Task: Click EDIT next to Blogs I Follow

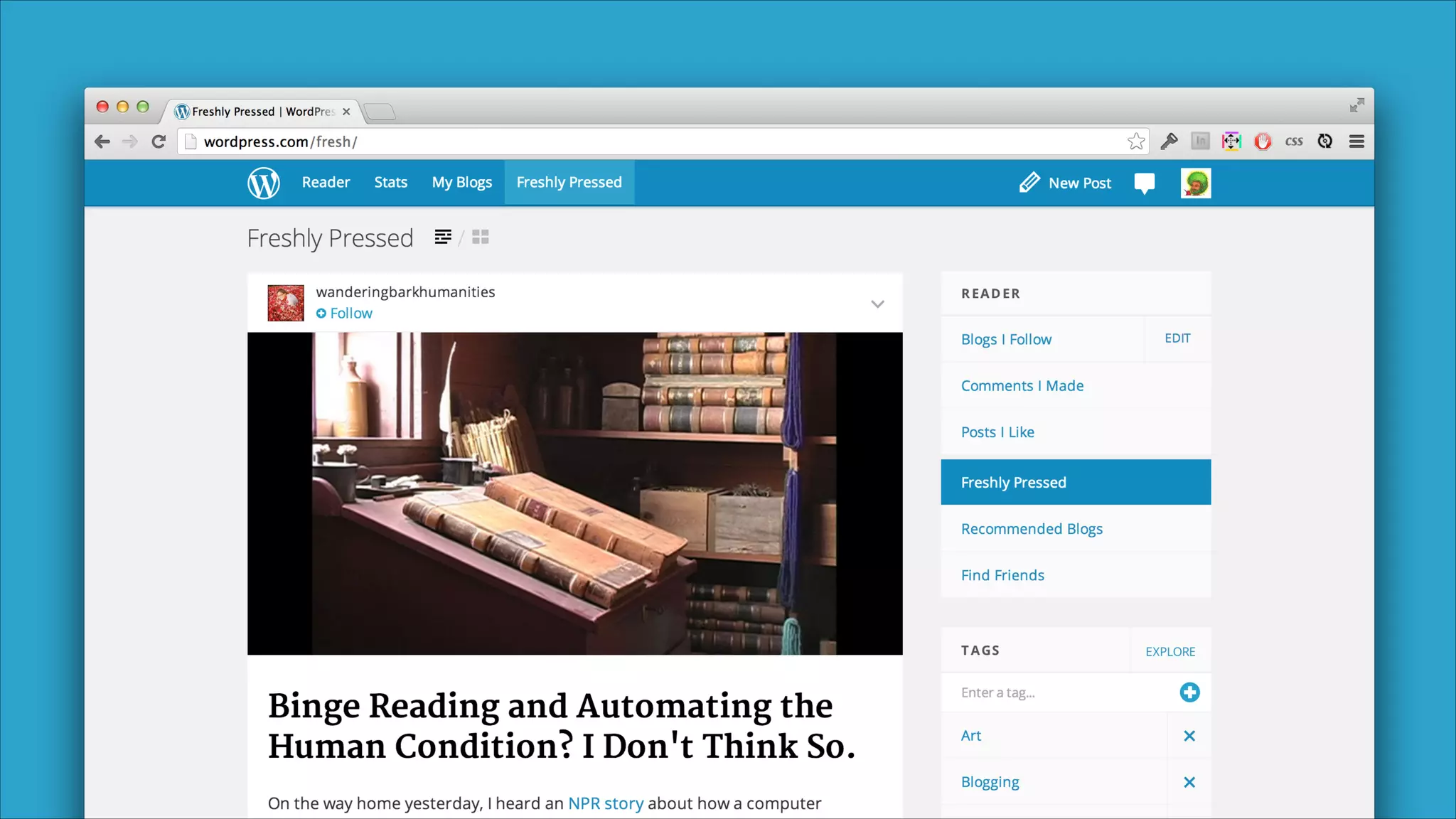Action: coord(1177,338)
